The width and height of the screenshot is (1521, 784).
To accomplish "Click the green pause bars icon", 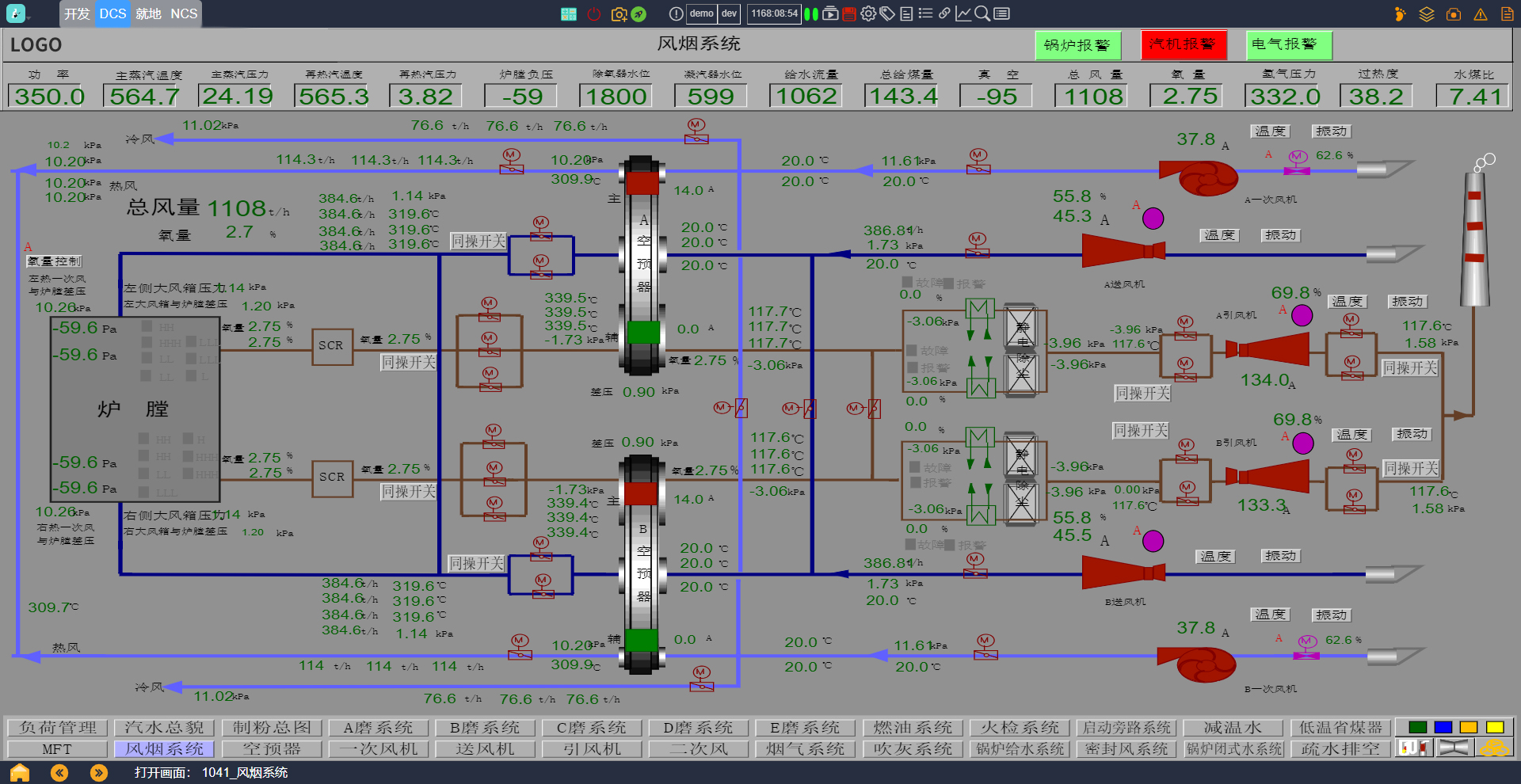I will tap(811, 13).
